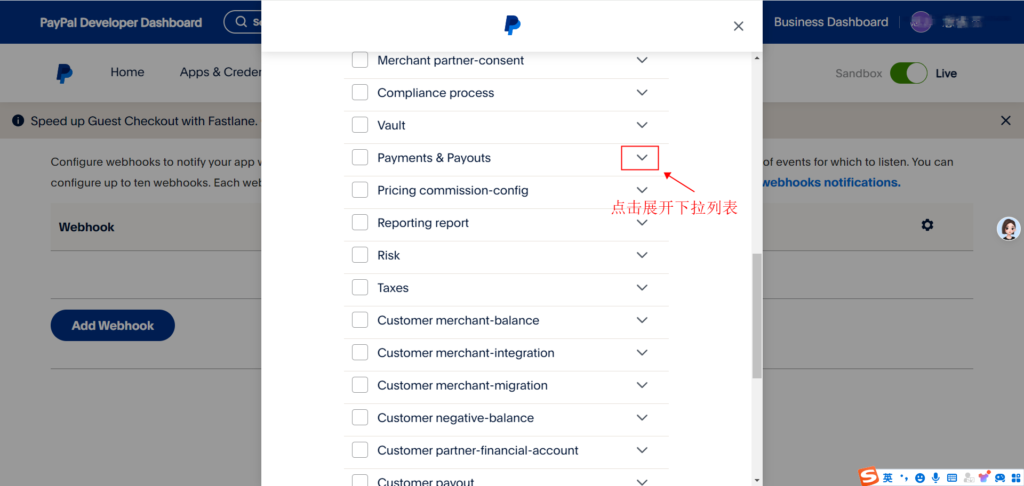Click the assistant avatar on the right edge
Screen dimensions: 1024x486
(1009, 229)
